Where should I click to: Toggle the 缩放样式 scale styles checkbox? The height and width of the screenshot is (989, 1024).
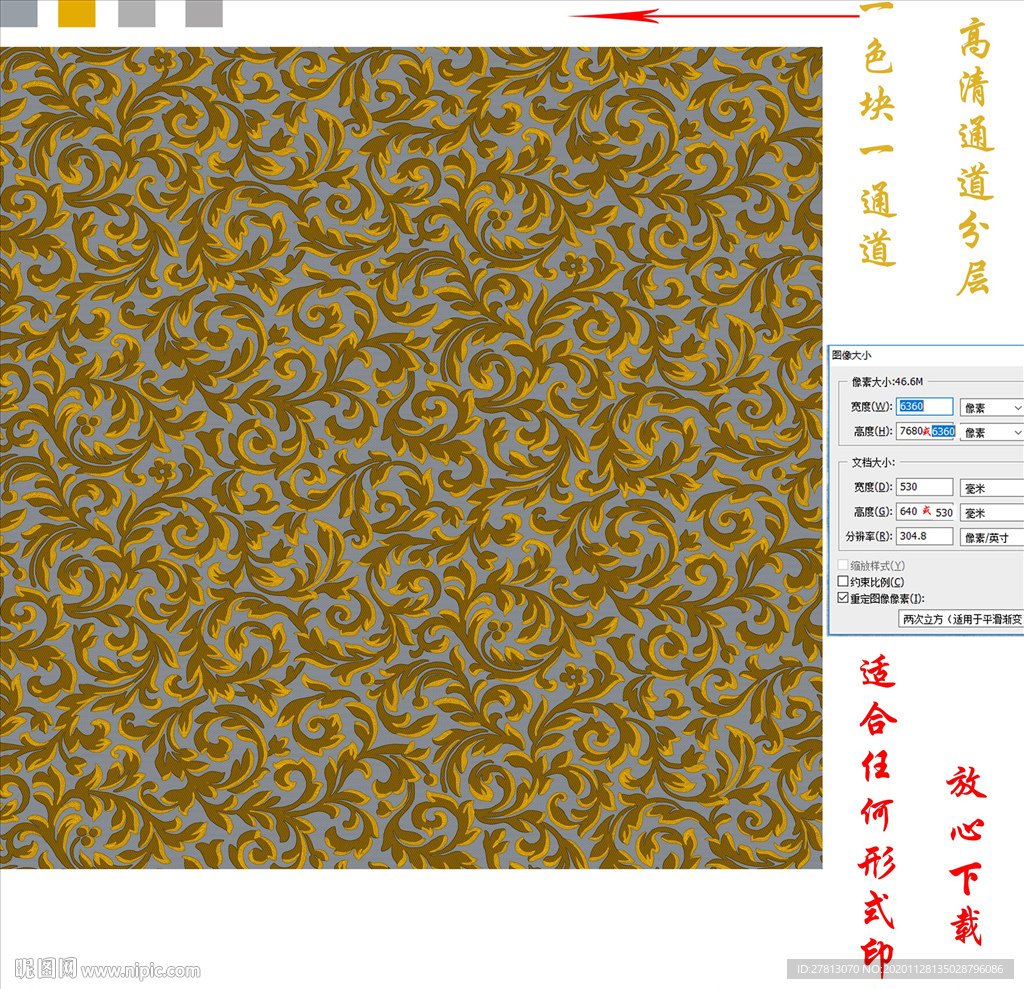pos(843,565)
